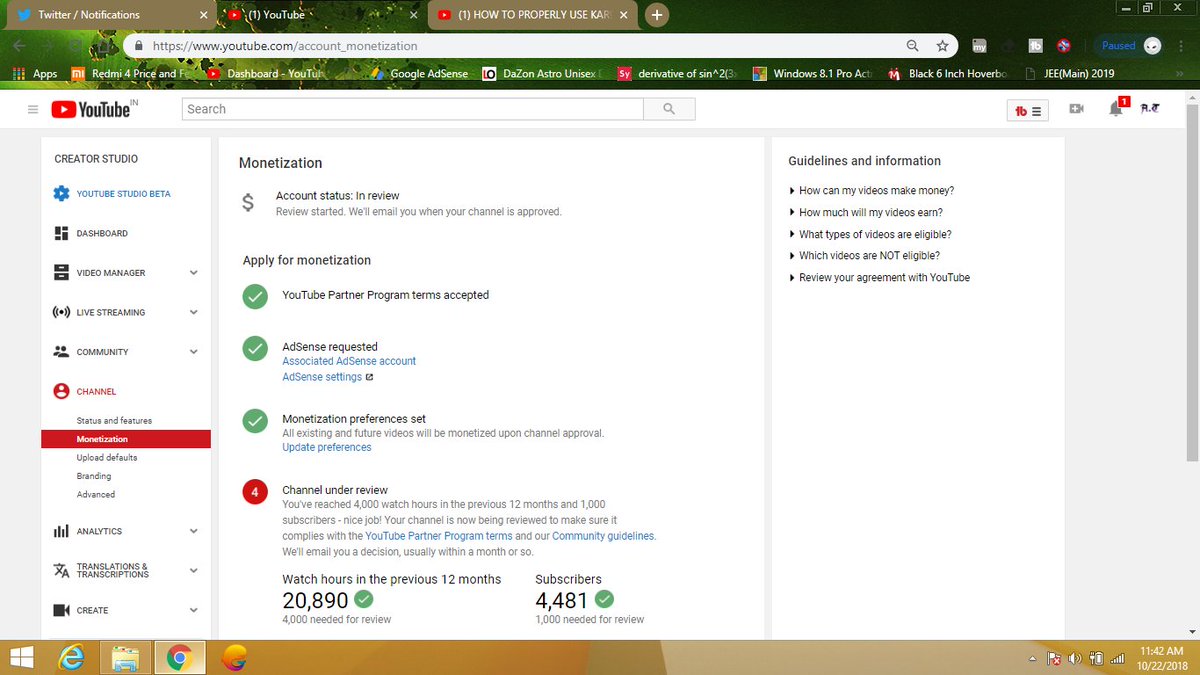This screenshot has height=675, width=1200.
Task: Open the TubeBuddy menu icon in header
Action: pos(1028,111)
